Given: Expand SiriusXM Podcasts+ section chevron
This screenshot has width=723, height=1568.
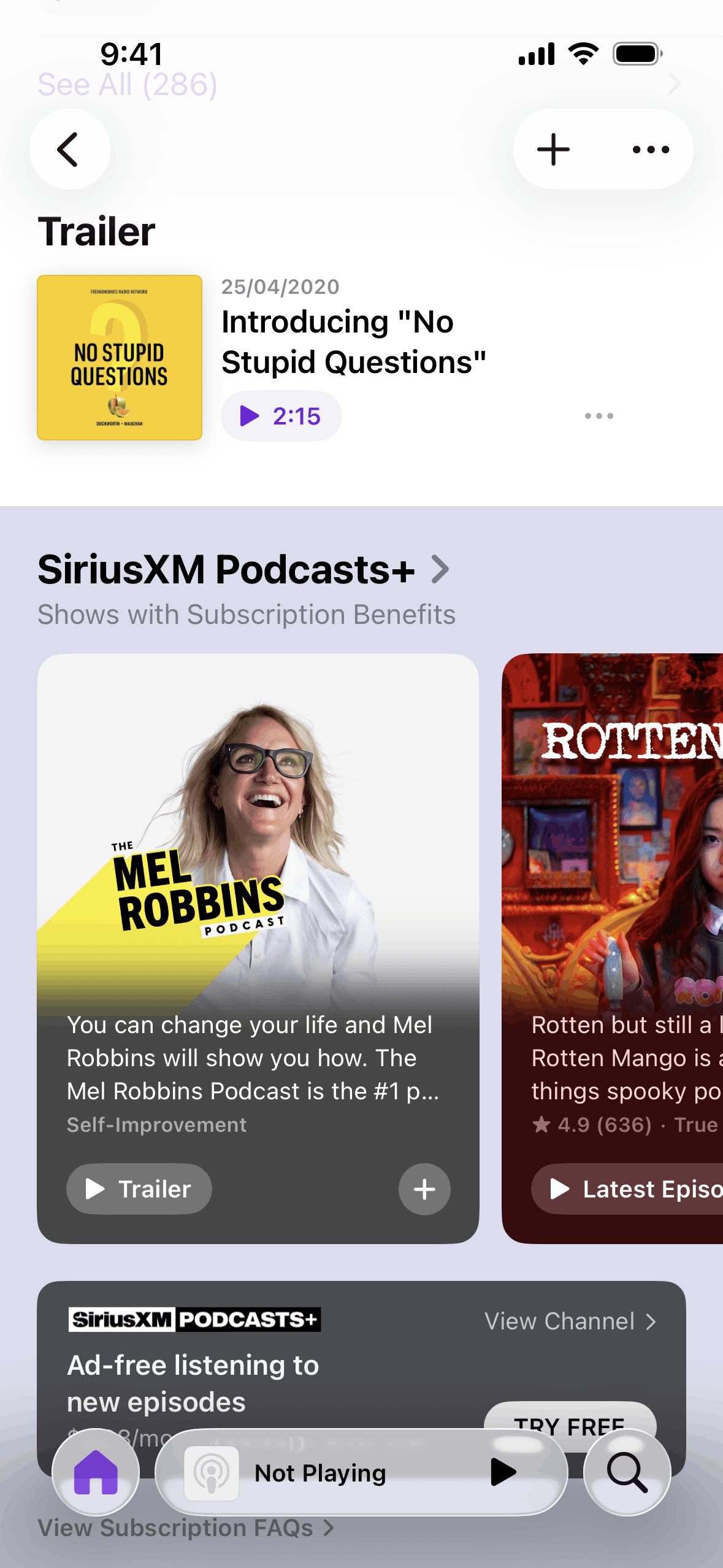Looking at the screenshot, I should point(440,569).
